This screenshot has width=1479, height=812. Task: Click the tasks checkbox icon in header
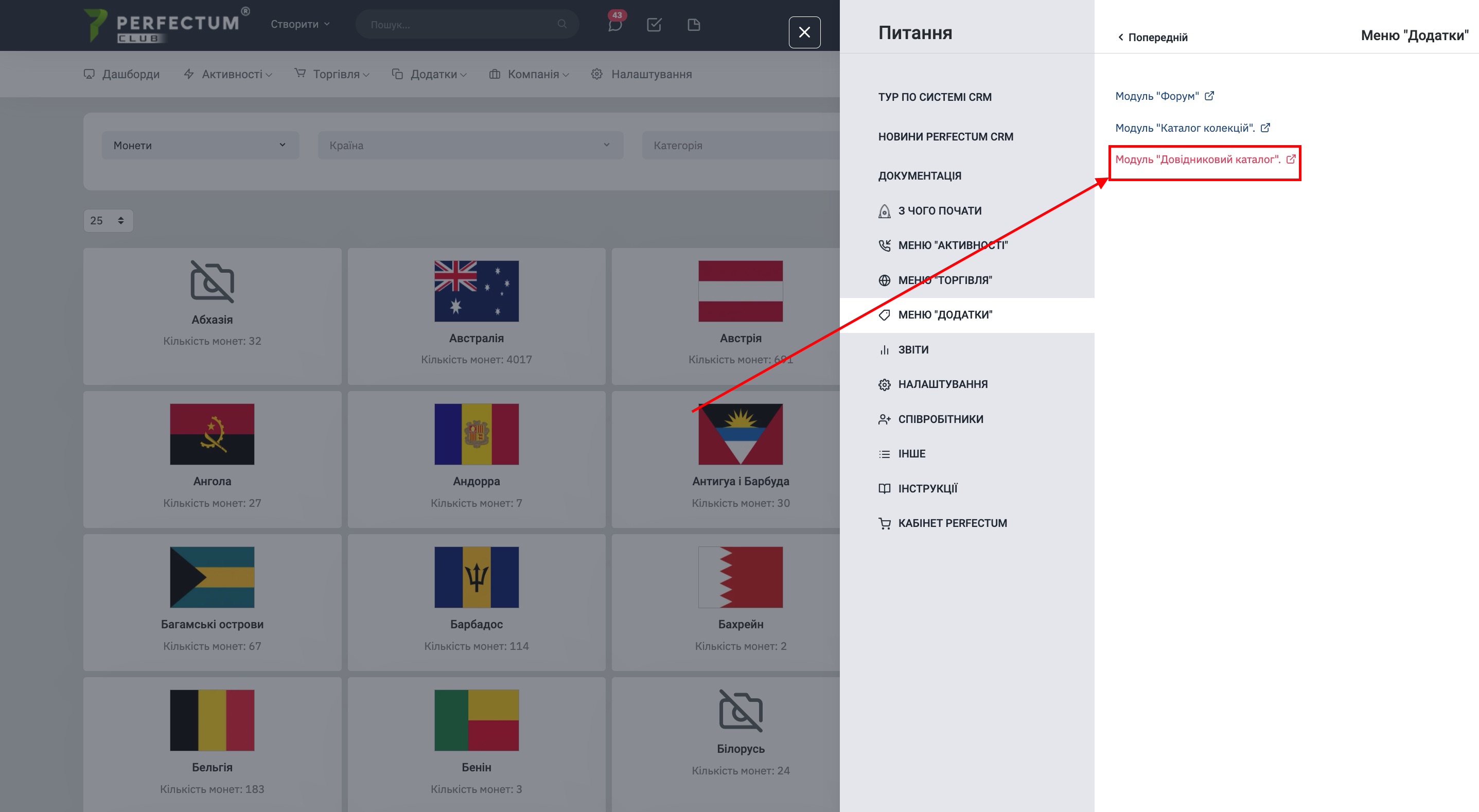pyautogui.click(x=654, y=25)
